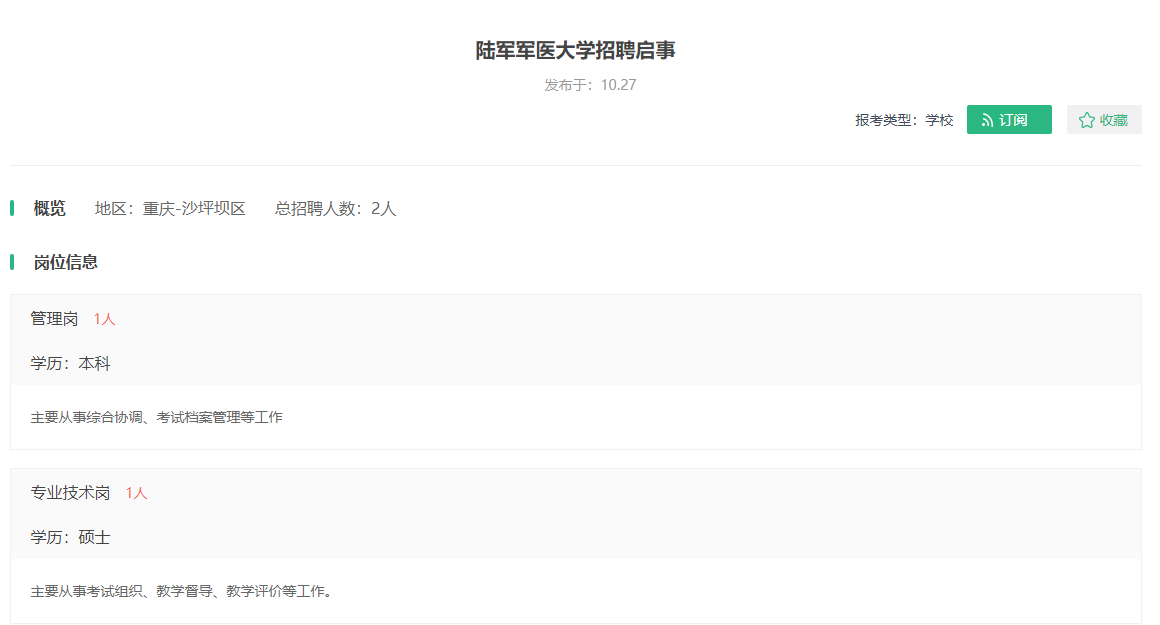The image size is (1160, 625).
Task: Click 总招聘人数：2人 text
Action: pyautogui.click(x=335, y=209)
